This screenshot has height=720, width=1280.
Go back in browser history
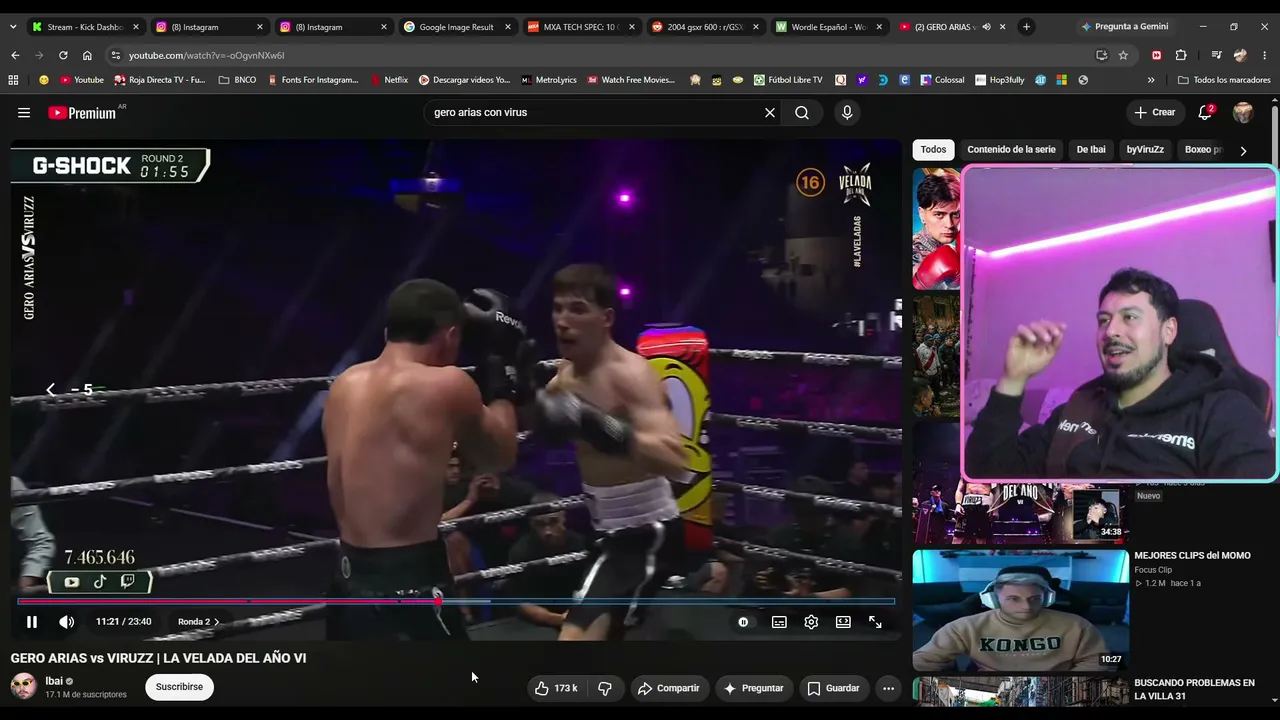tap(15, 55)
